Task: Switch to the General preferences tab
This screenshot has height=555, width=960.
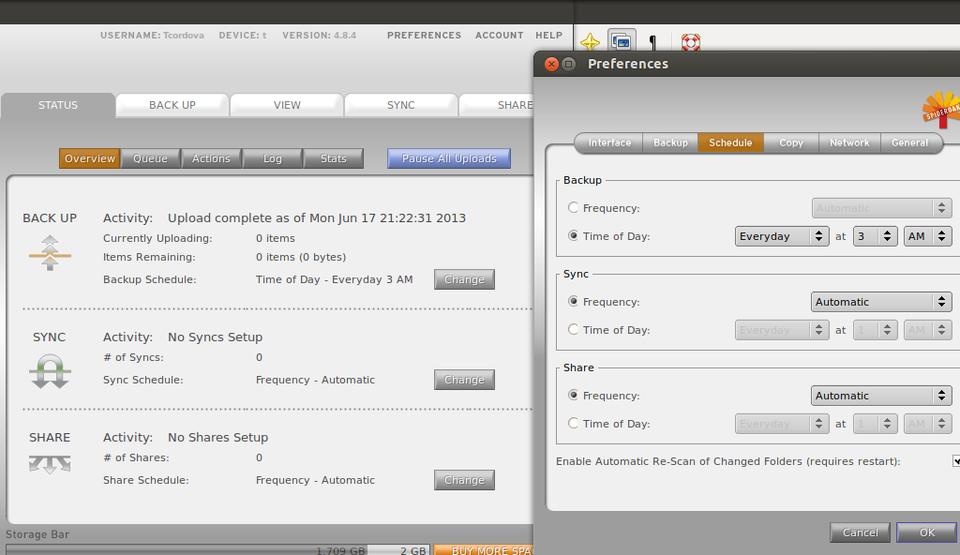Action: pyautogui.click(x=910, y=143)
